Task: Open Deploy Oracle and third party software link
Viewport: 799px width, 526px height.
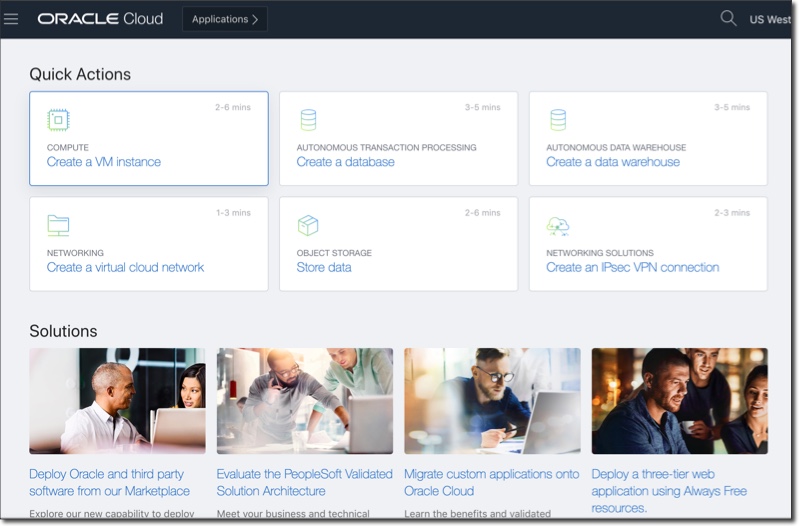Action: [110, 483]
